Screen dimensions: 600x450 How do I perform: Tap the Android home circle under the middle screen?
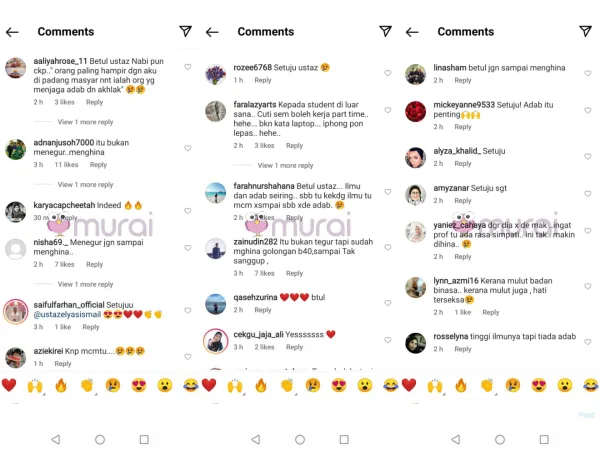pyautogui.click(x=300, y=439)
